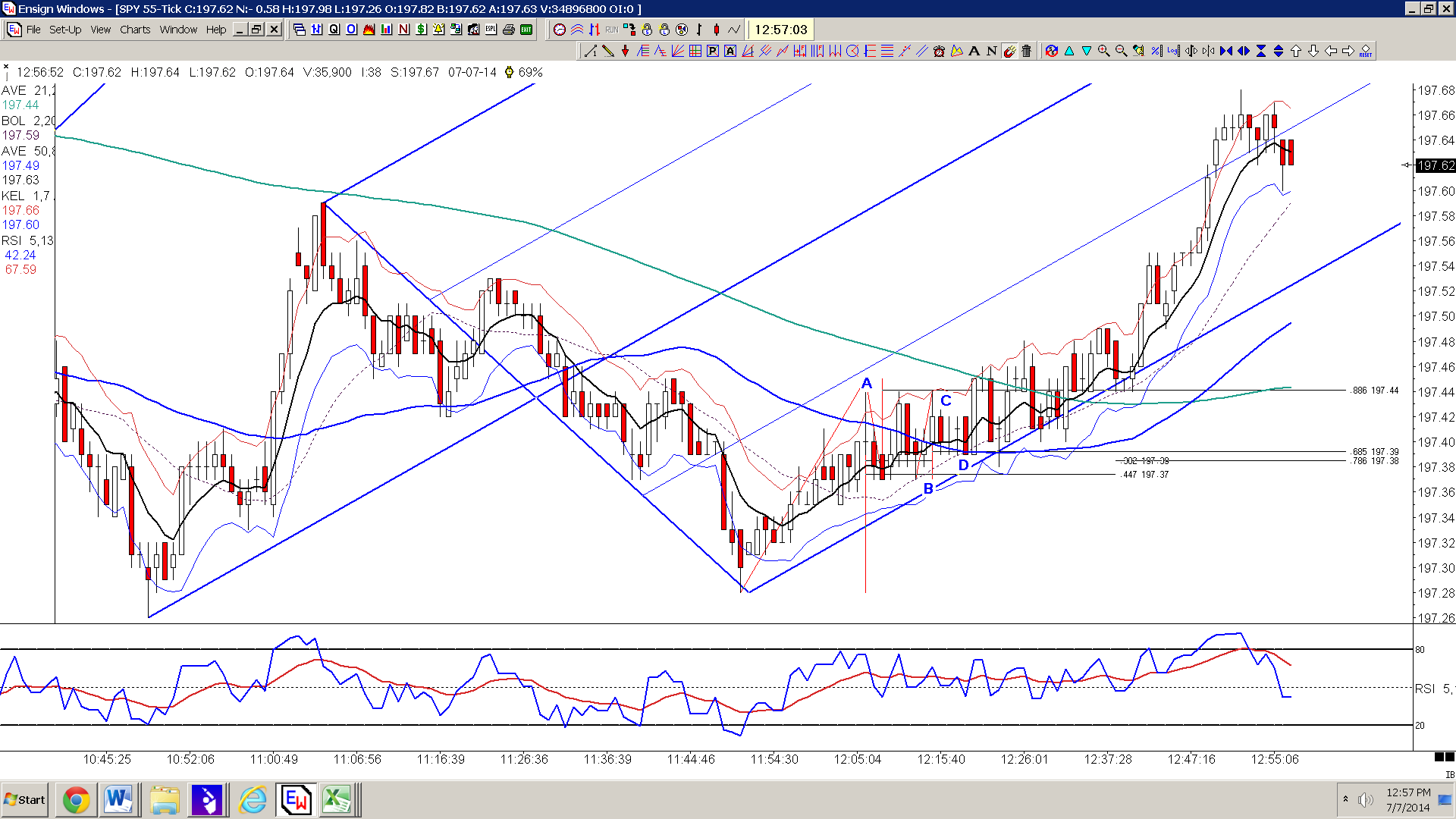Open the Help menu
Screen dimensions: 1456x819
216,30
